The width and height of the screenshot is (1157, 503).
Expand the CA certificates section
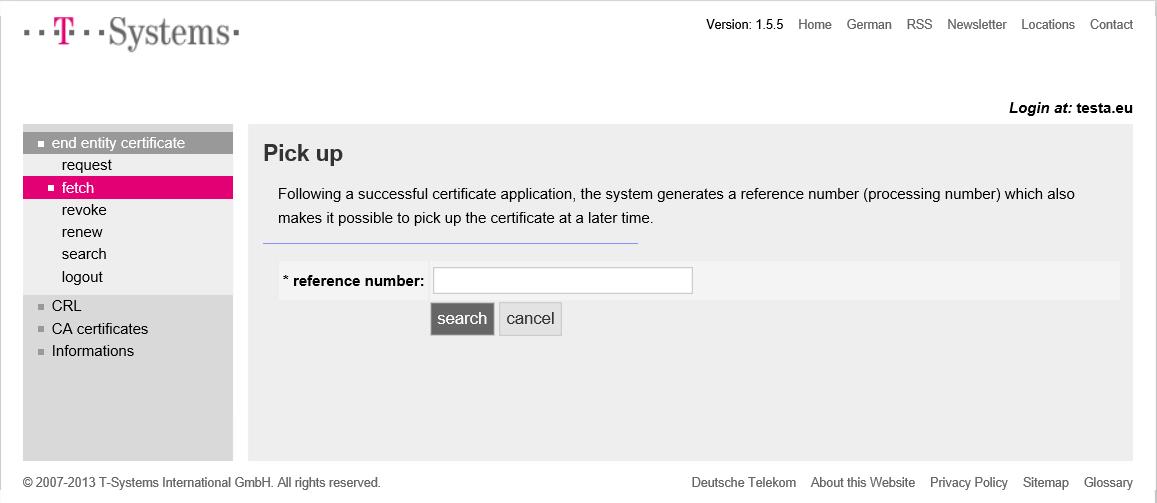pyautogui.click(x=99, y=329)
